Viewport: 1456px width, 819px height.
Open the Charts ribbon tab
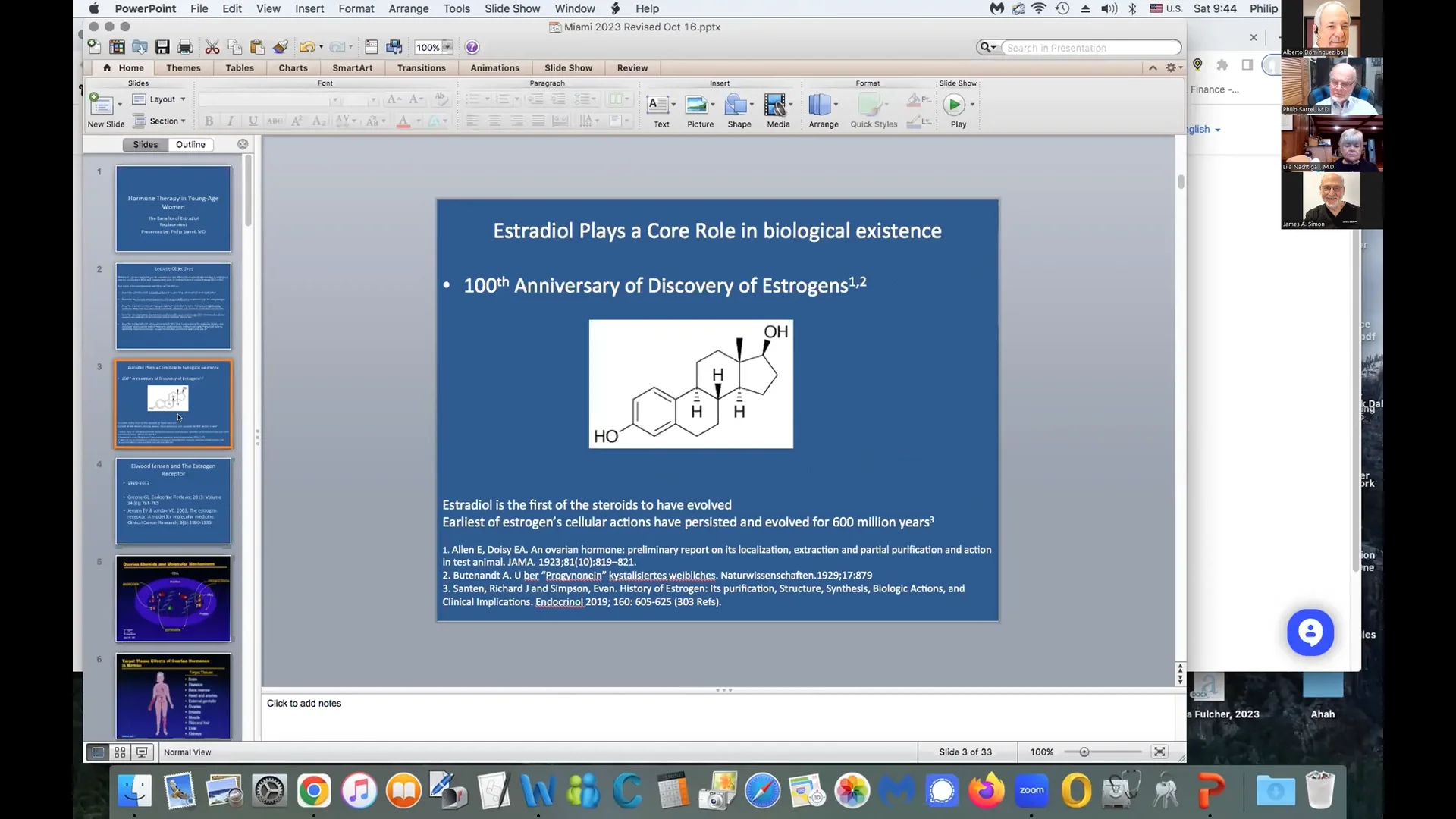293,67
